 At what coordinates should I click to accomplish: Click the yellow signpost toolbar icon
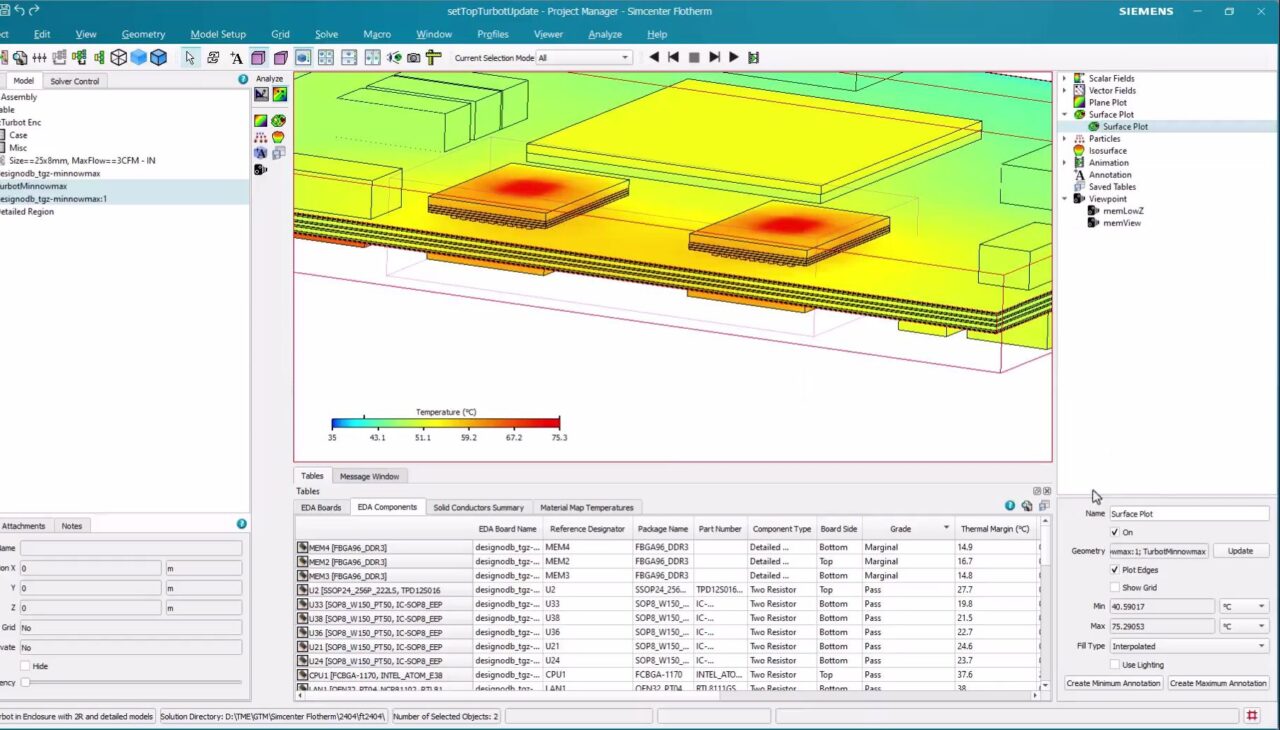coord(433,58)
